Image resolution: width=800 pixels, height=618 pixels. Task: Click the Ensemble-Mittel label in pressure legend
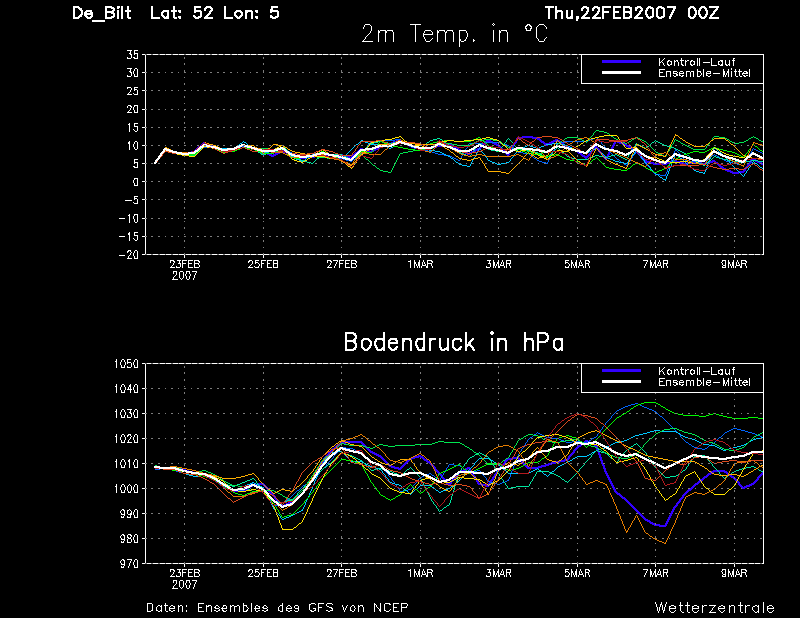pos(704,382)
